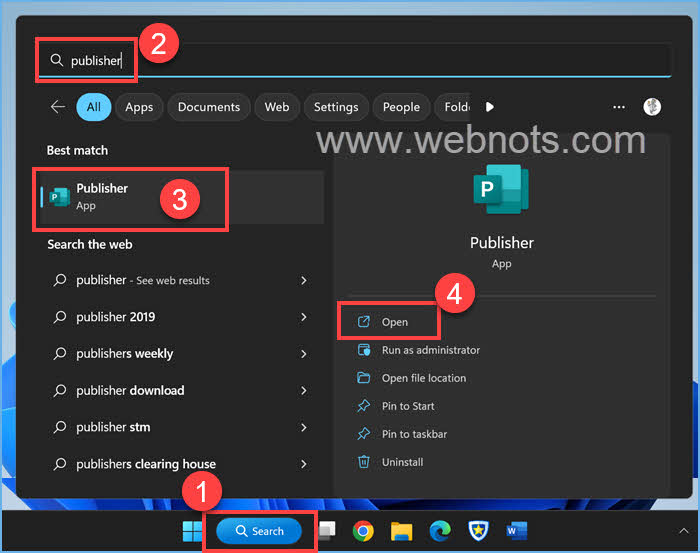Click the Run as administrator shield icon
Viewport: 700px width, 553px height.
pyautogui.click(x=364, y=350)
